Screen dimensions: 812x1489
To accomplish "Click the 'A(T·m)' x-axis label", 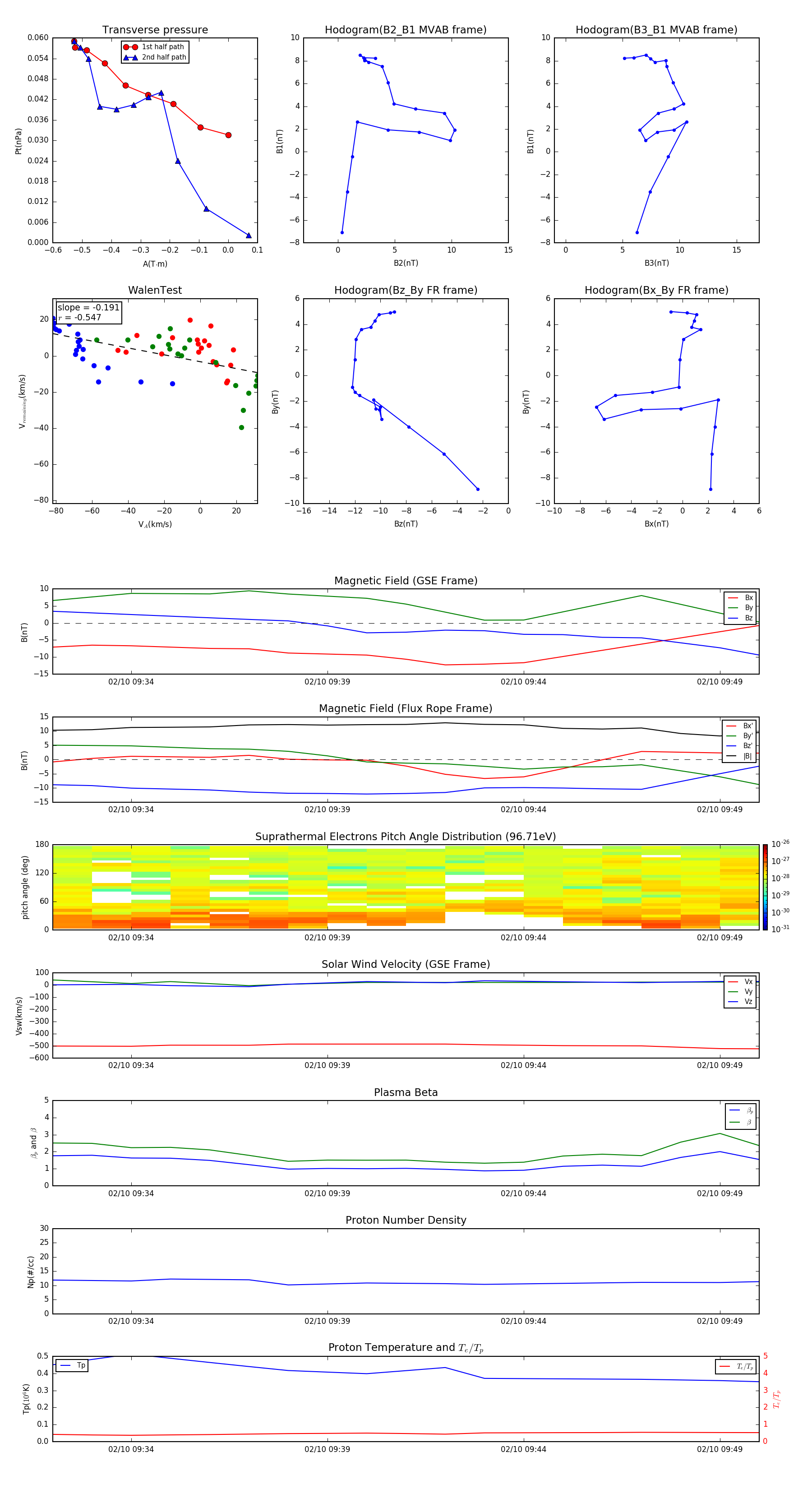I will pyautogui.click(x=155, y=264).
